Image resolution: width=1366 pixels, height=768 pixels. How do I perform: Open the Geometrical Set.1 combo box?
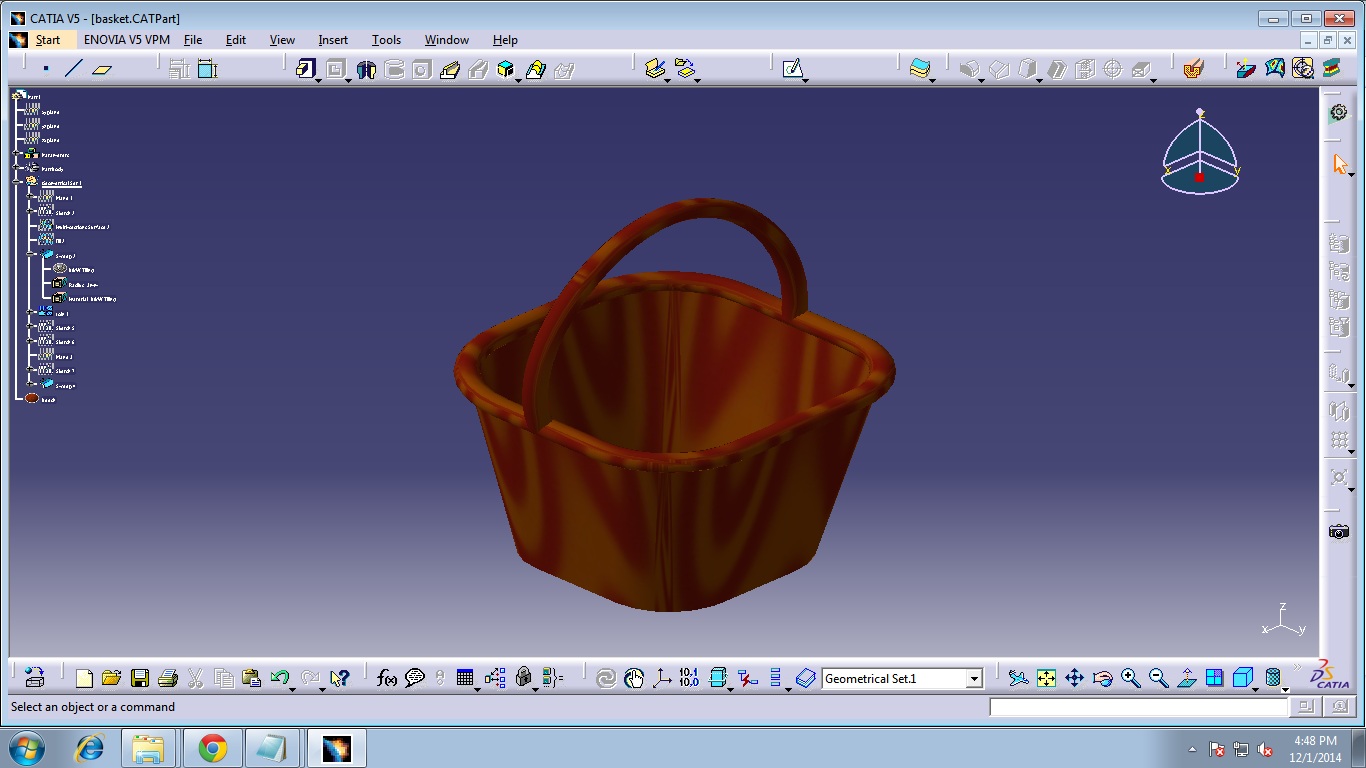[974, 679]
